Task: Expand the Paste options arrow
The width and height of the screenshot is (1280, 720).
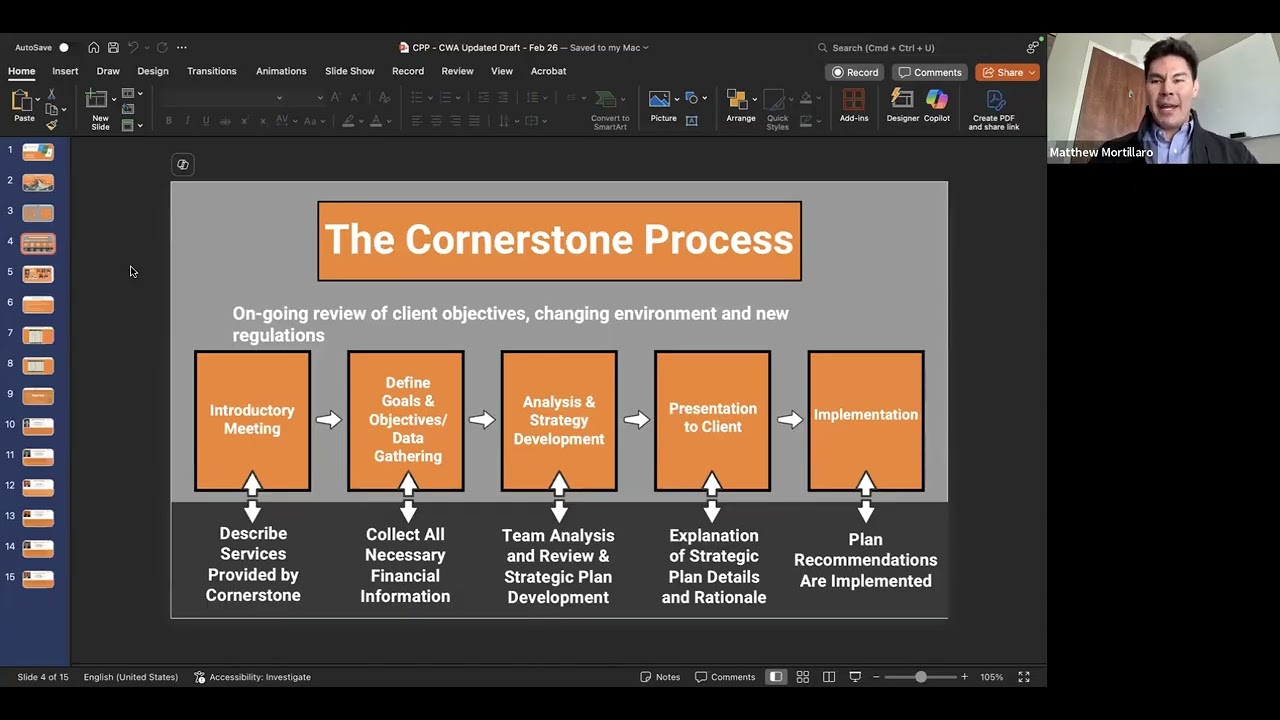Action: coord(38,99)
